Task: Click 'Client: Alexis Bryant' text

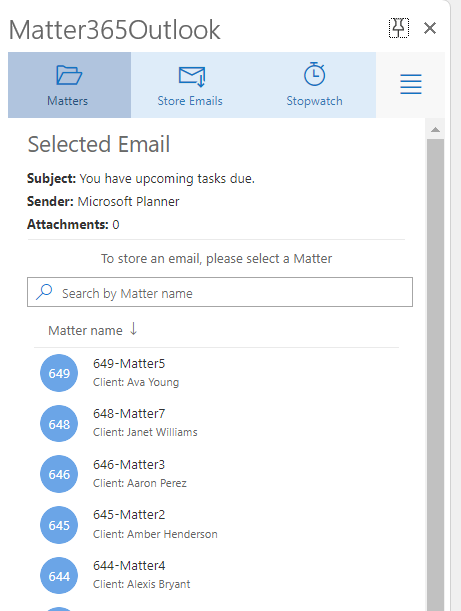Action: [x=141, y=584]
